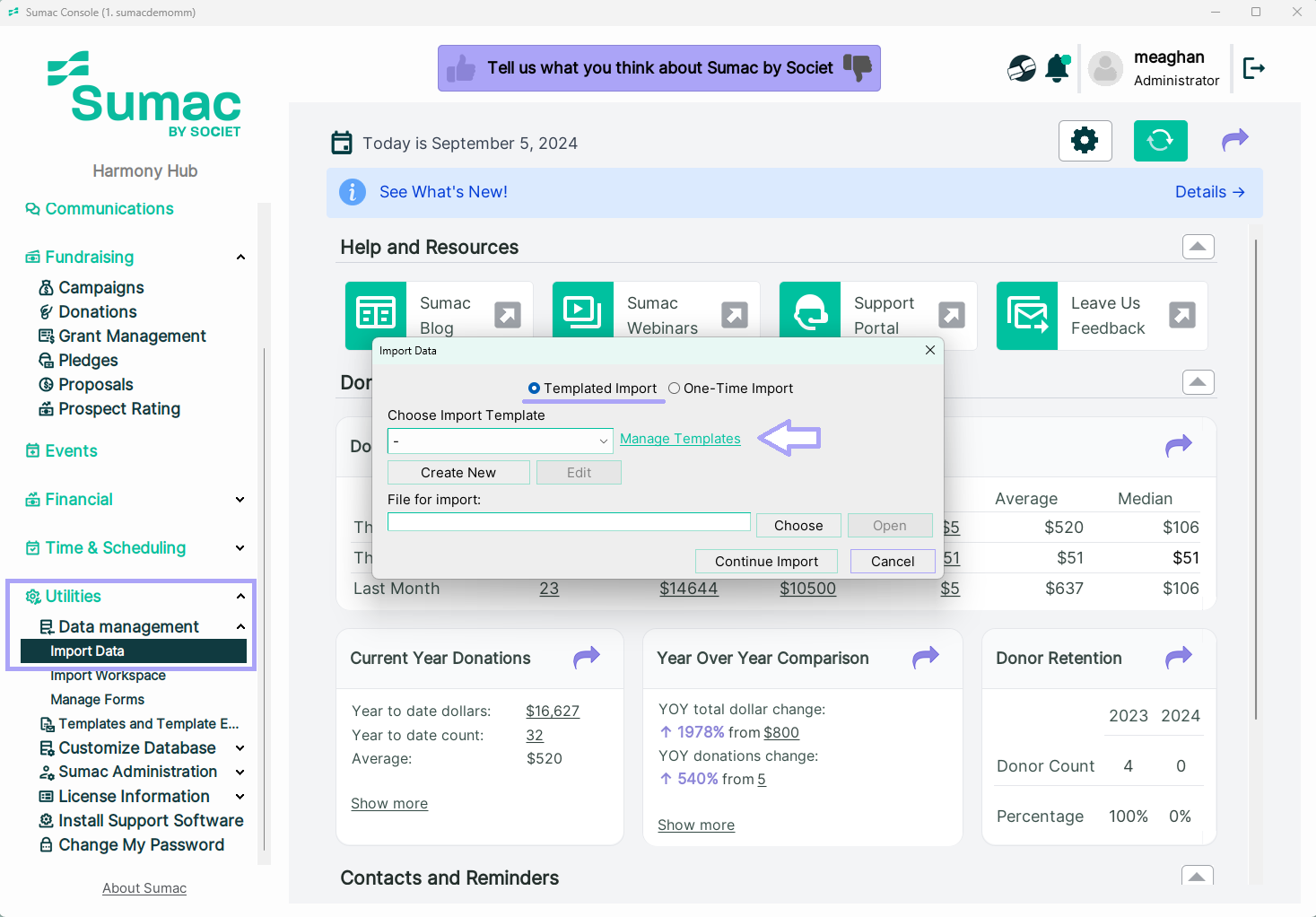Click the green refresh dashboard button
The image size is (1316, 917).
coord(1161,141)
